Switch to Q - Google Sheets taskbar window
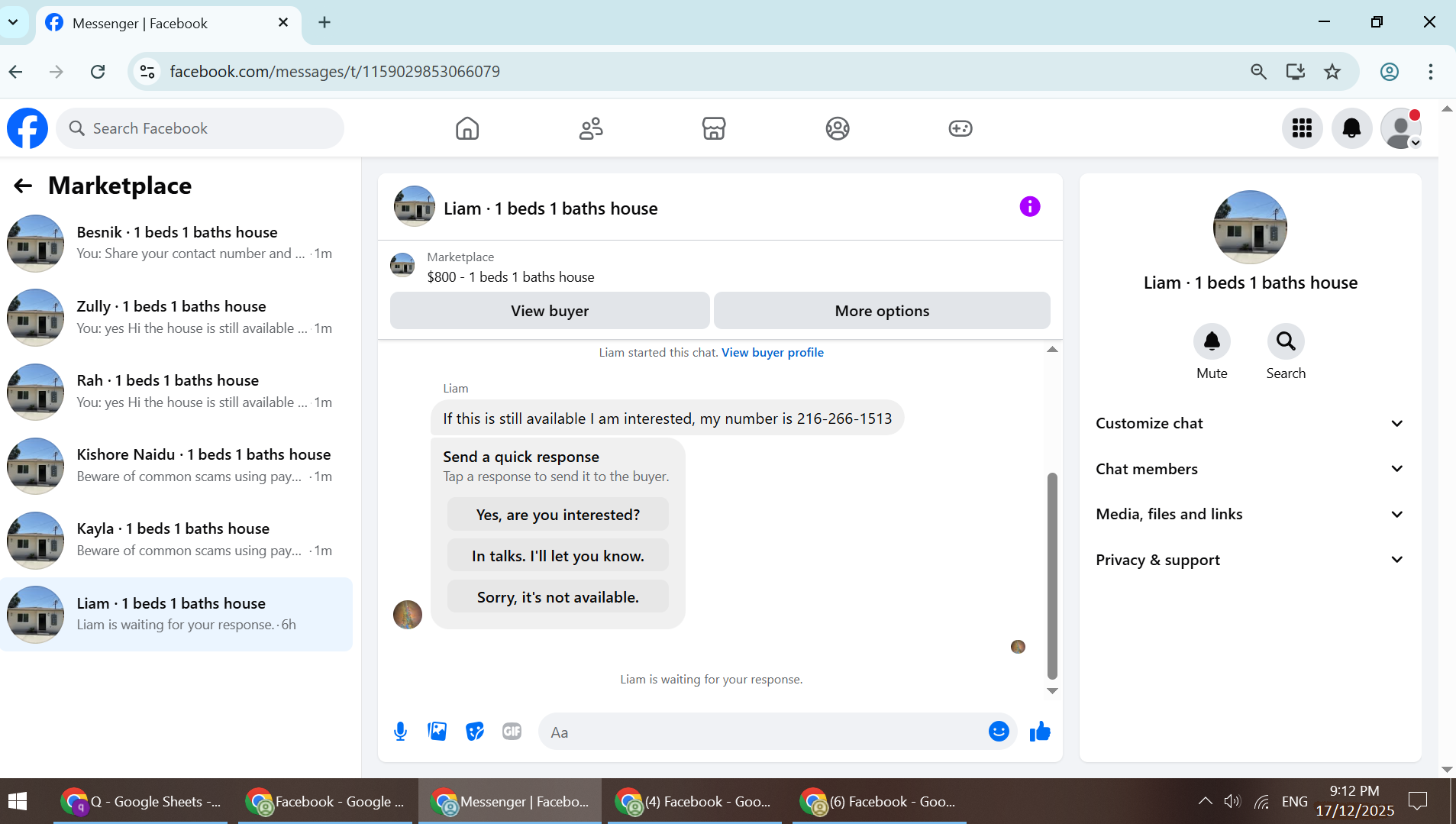 tap(141, 801)
